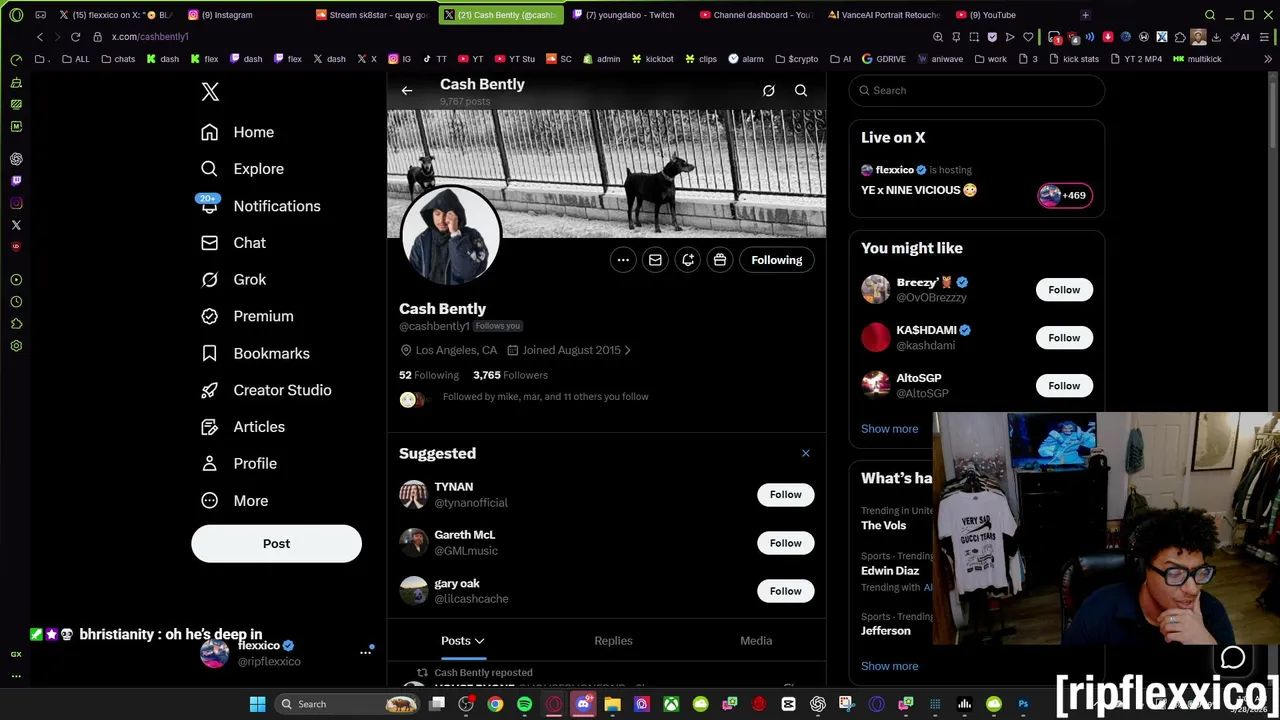The image size is (1280, 720).
Task: Open the $crypto bookmarks folder
Action: [797, 59]
